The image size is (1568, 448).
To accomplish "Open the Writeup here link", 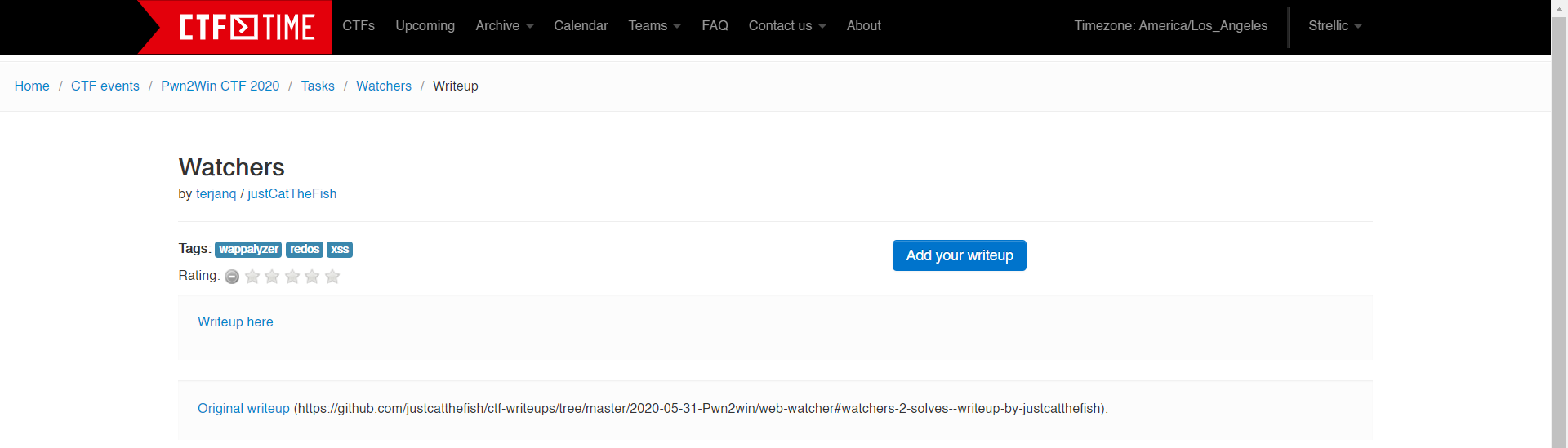I will 235,322.
